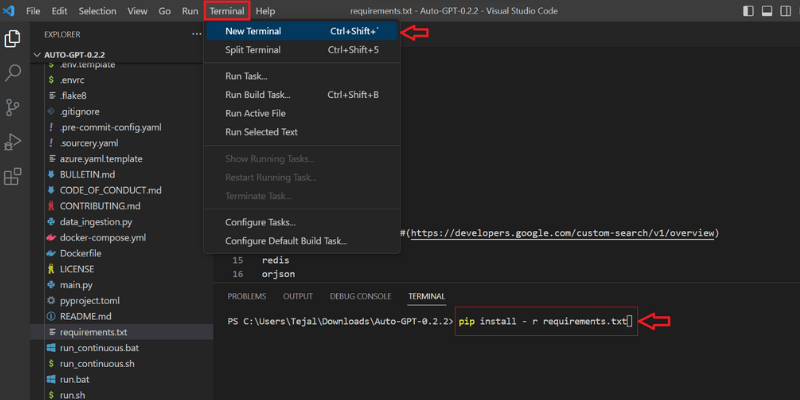
Task: Choose New Terminal from menu
Action: click(x=302, y=31)
